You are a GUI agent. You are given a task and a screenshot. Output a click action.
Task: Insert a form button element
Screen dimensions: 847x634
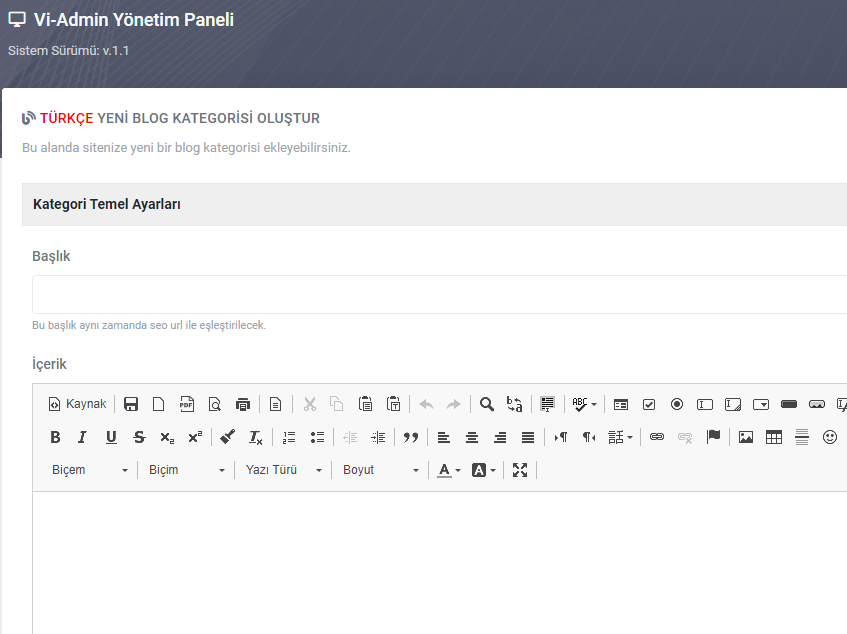coord(789,404)
